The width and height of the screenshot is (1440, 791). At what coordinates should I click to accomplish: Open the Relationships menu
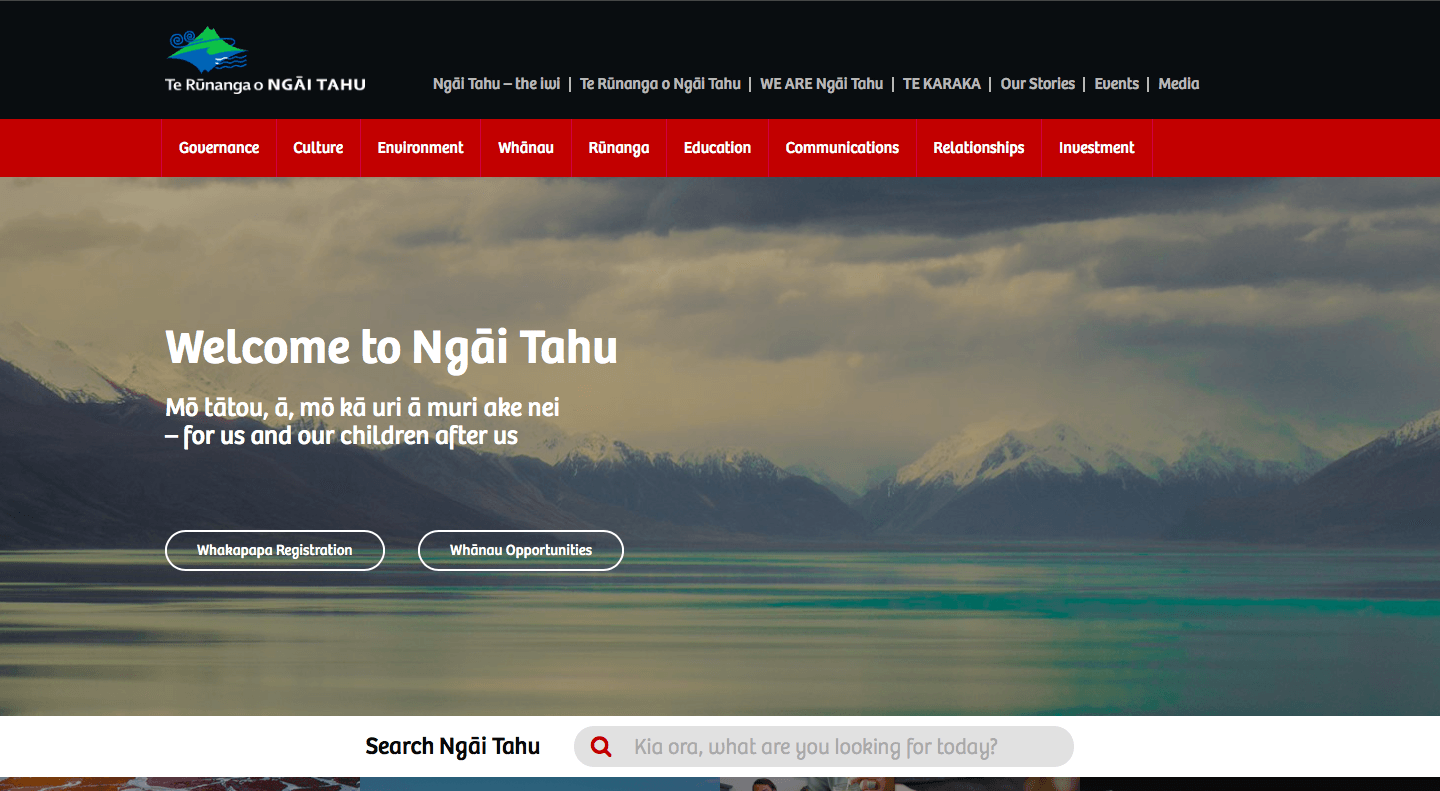[979, 148]
